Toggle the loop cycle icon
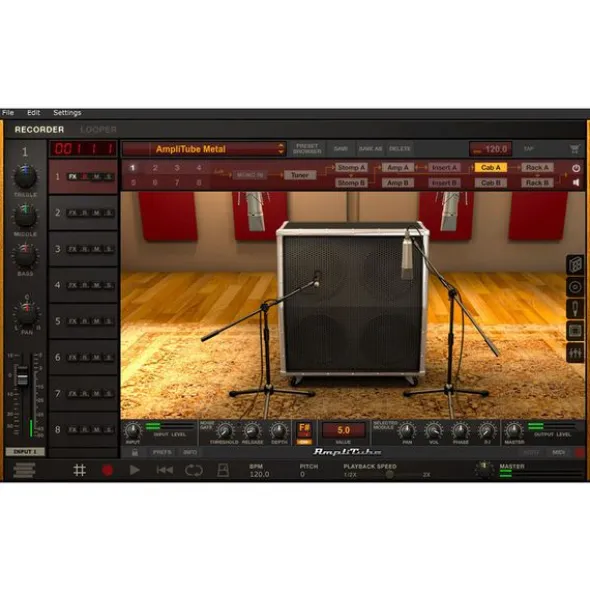The width and height of the screenshot is (590, 591). [x=194, y=470]
